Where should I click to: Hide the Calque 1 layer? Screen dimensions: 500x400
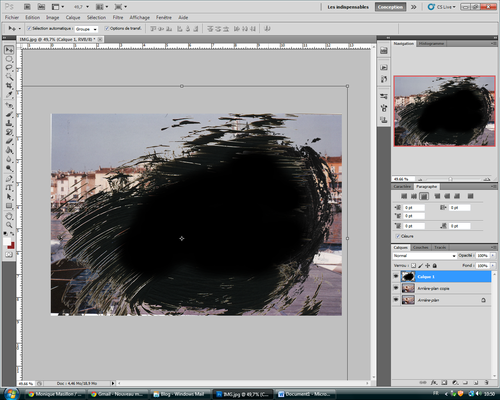(396, 276)
